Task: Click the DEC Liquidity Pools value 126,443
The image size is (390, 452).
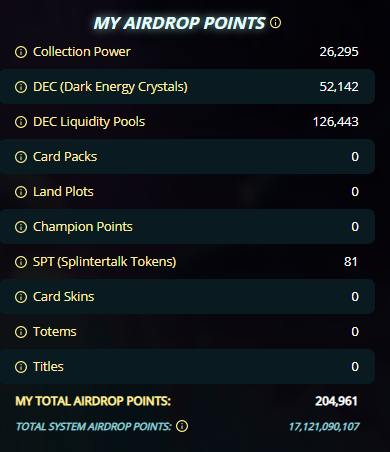Action: point(336,122)
